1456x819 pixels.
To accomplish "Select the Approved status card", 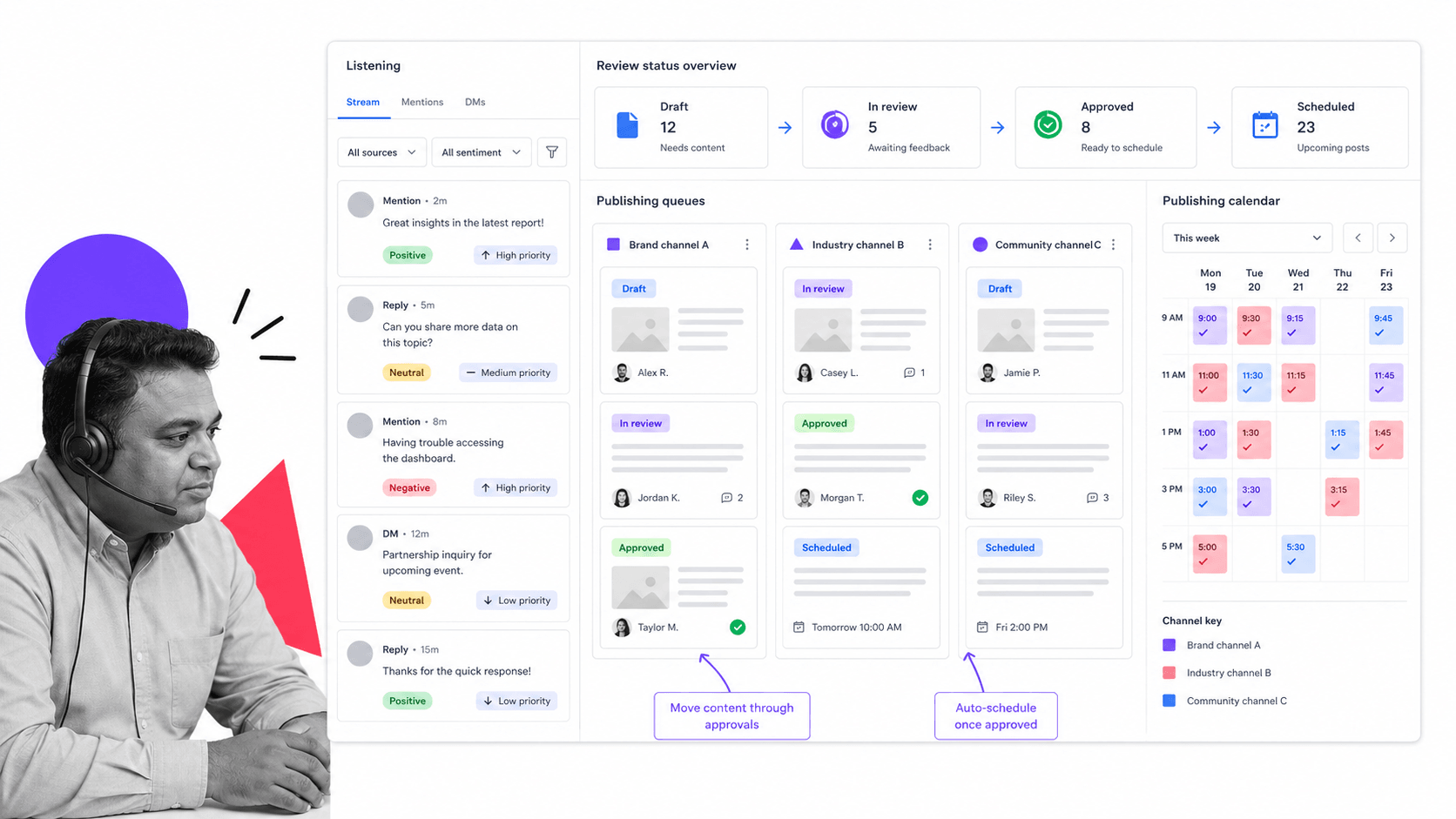I will click(1106, 127).
